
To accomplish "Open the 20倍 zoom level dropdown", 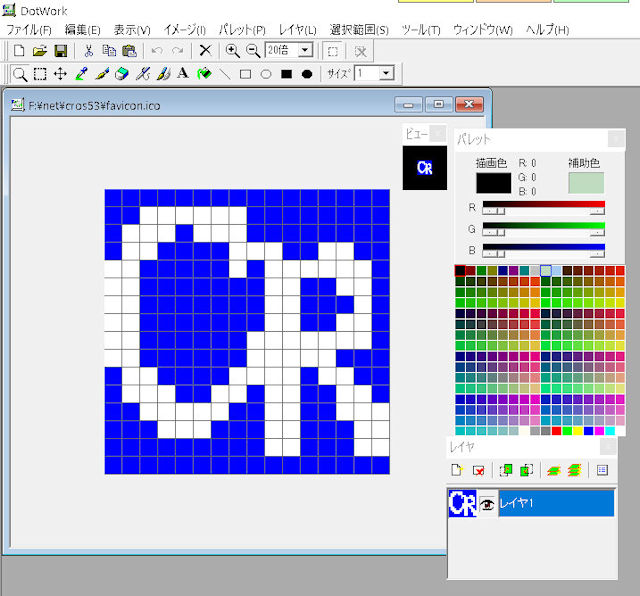I will (x=305, y=50).
